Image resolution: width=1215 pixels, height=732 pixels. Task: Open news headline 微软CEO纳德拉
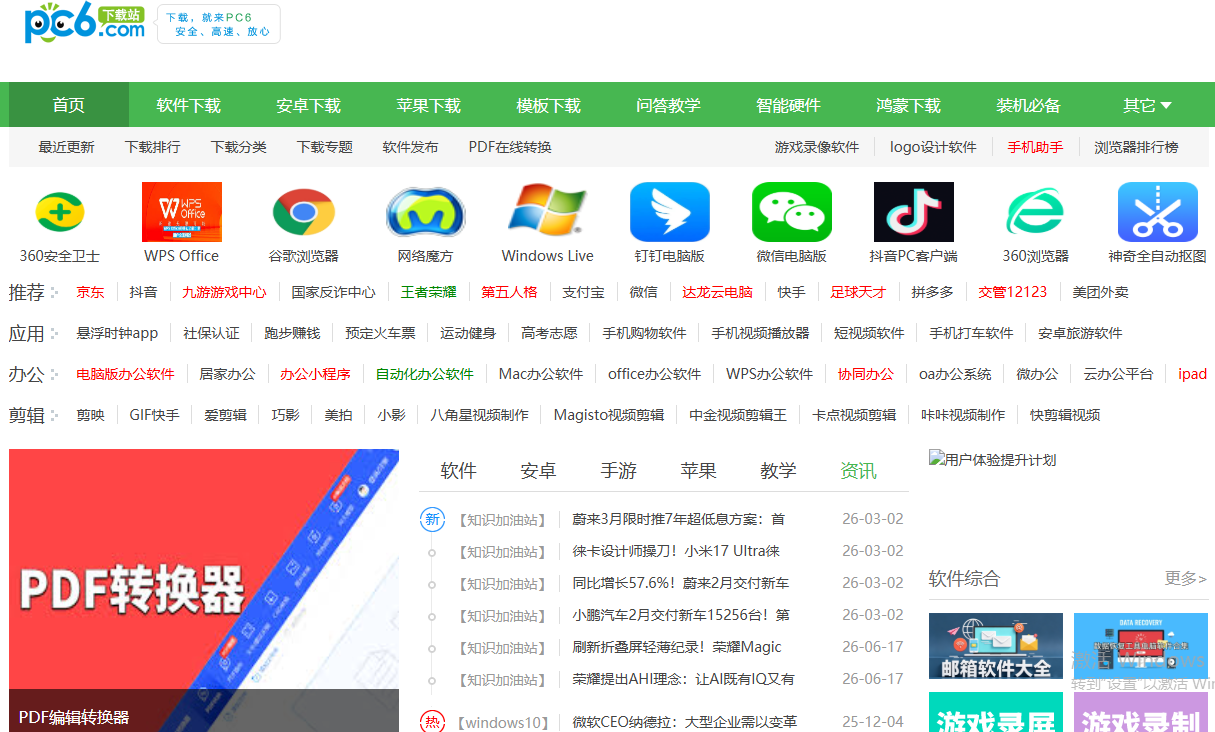pos(684,722)
